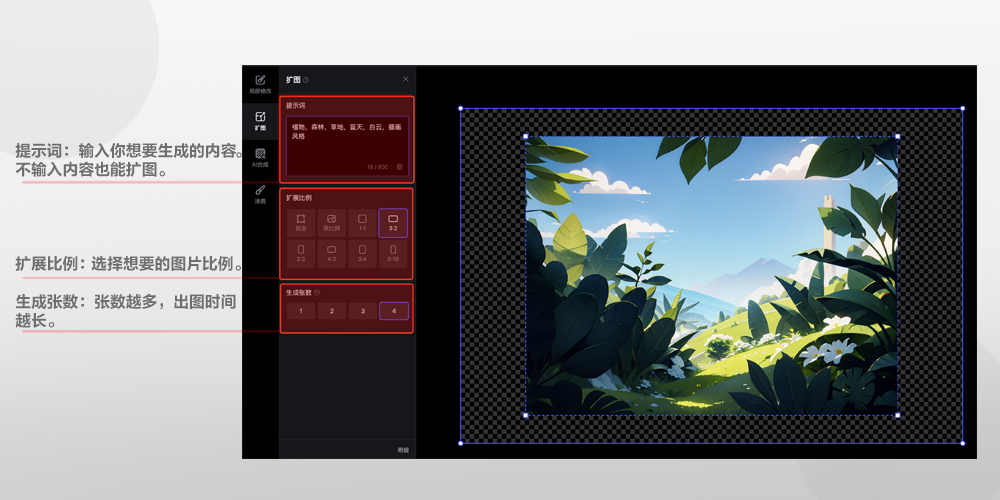Open the AI合成 tool

[260, 158]
